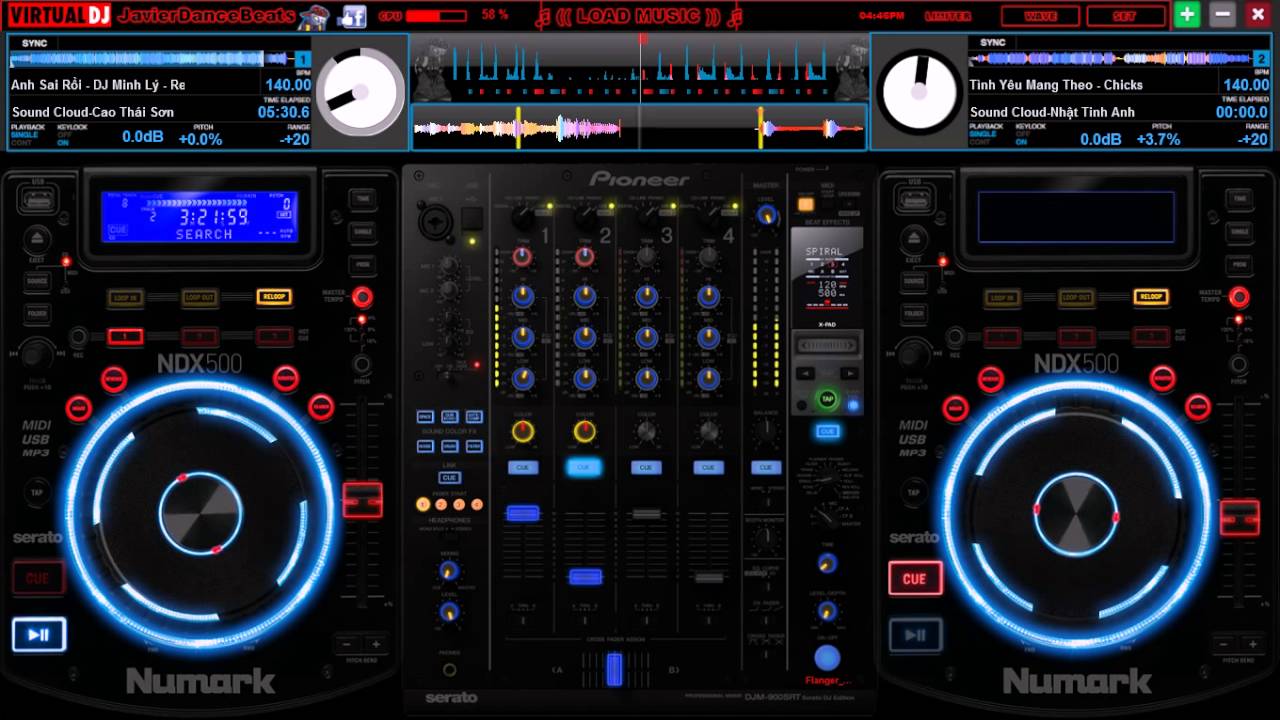Screen dimensions: 1280x720
Task: Click LOOP OUT on the left deck
Action: tap(200, 298)
